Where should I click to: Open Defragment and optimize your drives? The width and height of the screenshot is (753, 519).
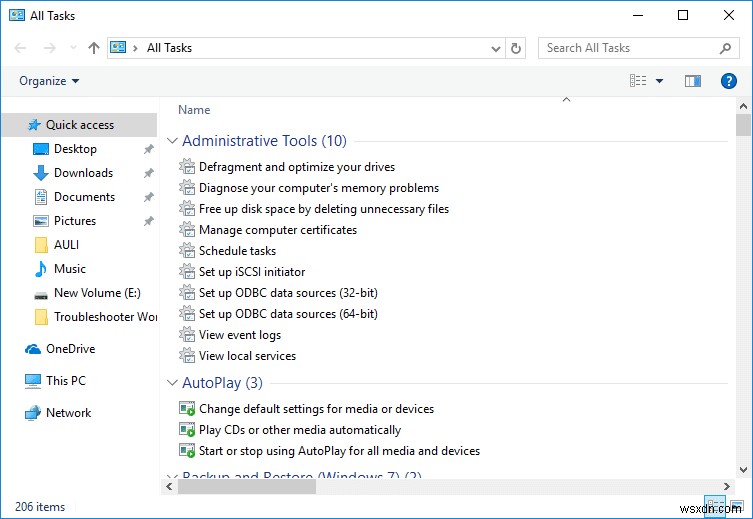pyautogui.click(x=296, y=167)
